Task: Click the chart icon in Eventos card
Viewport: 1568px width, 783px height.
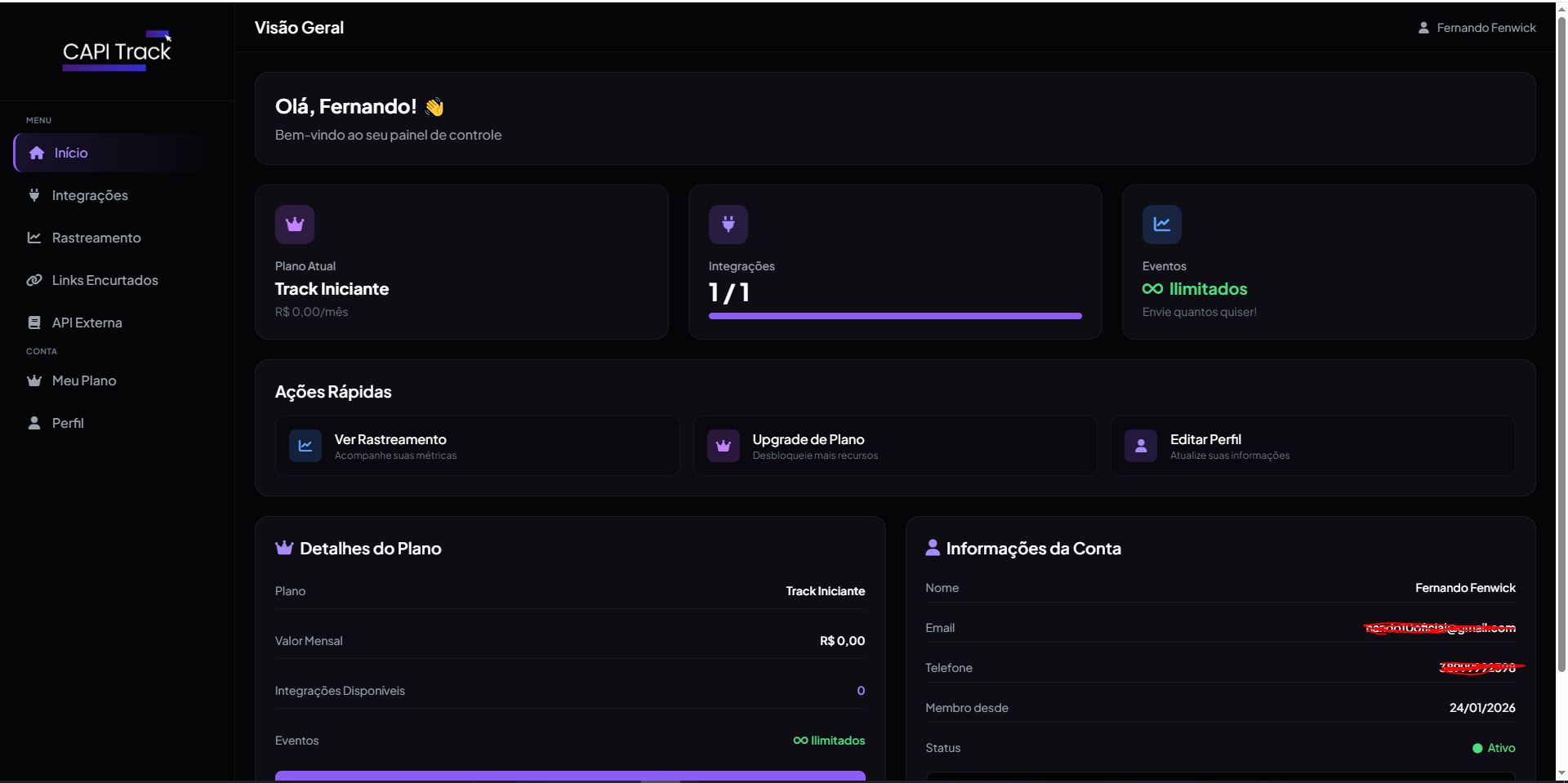Action: point(1161,225)
